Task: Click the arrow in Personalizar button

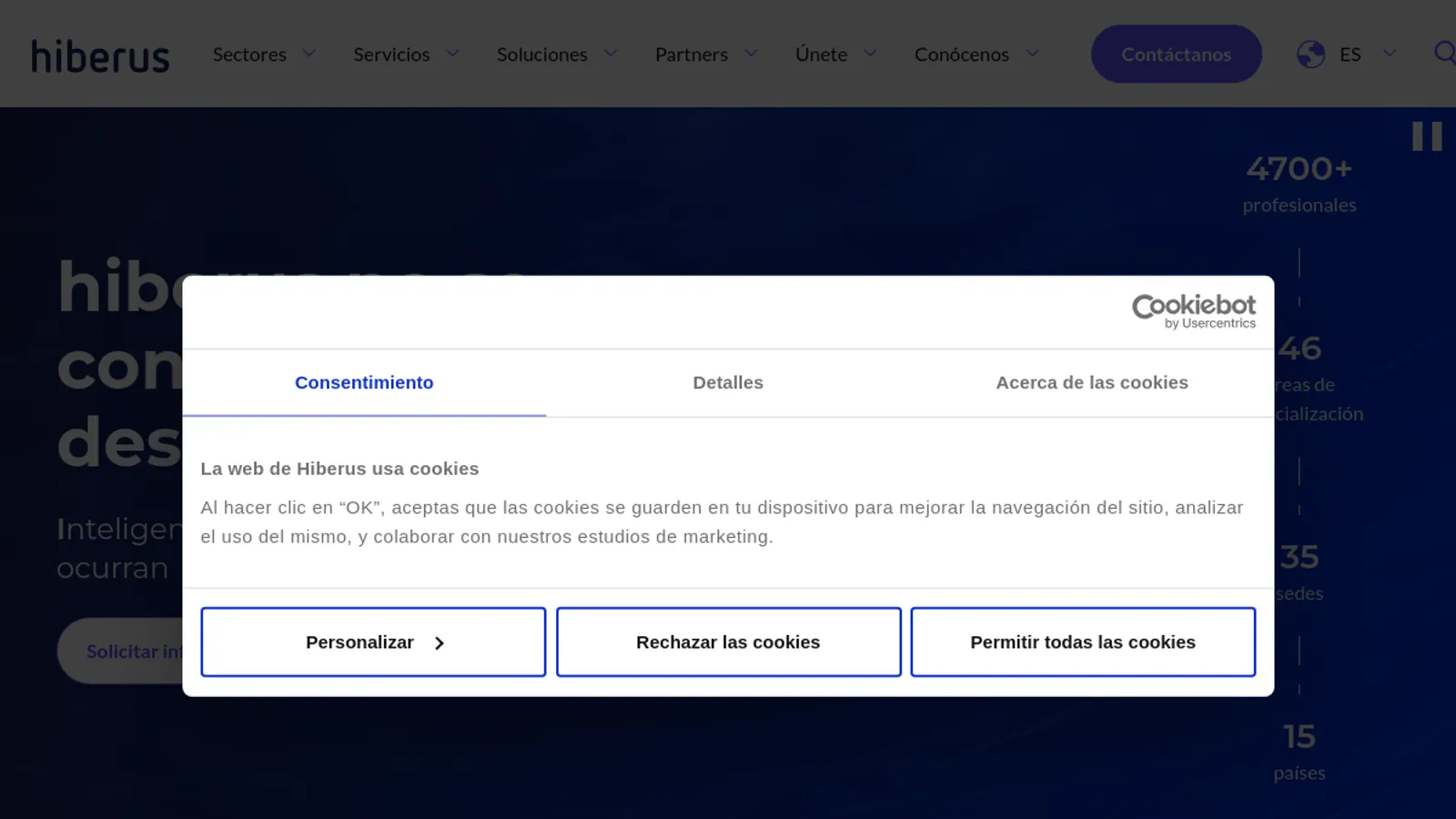Action: (440, 643)
